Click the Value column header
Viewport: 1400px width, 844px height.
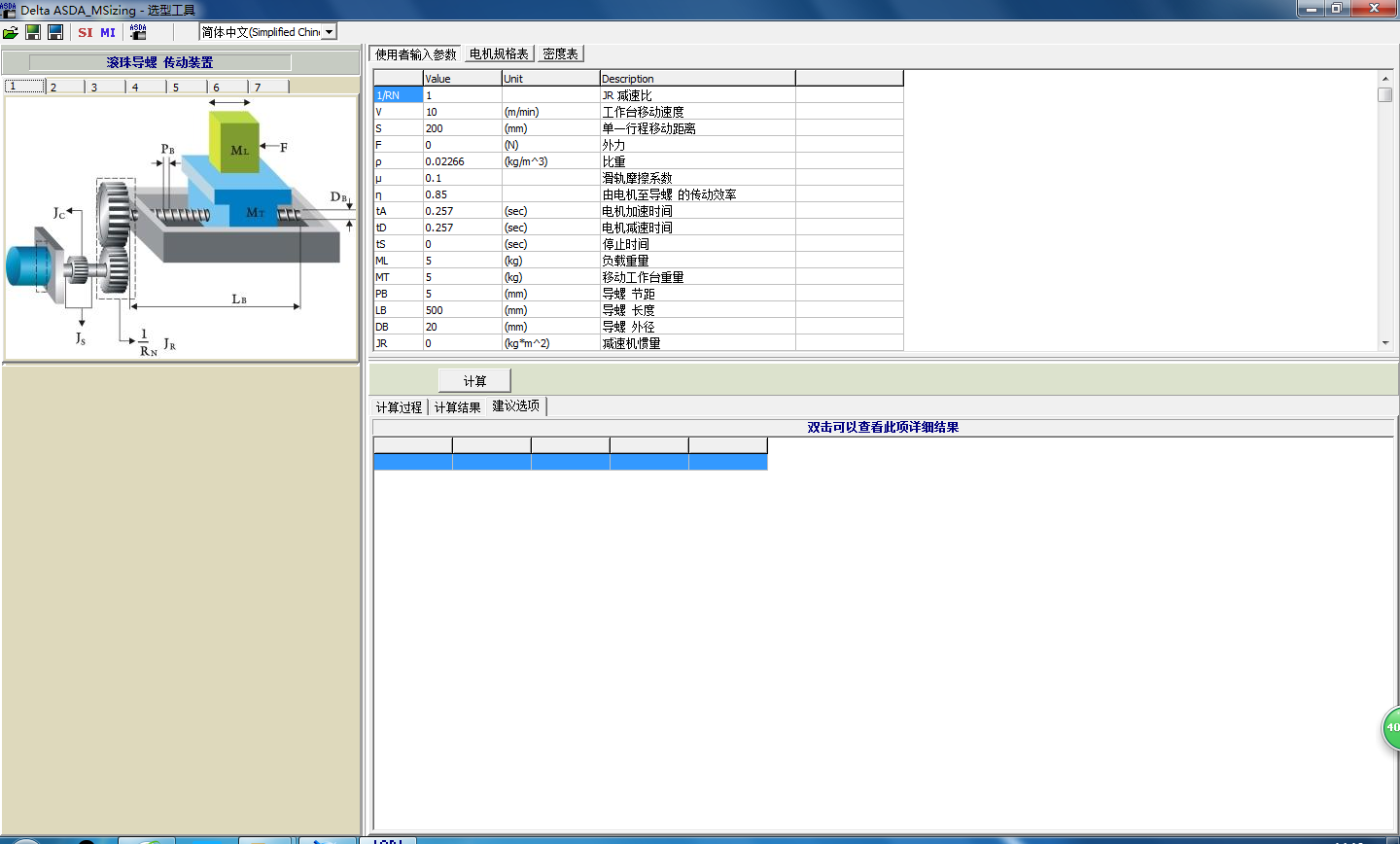click(463, 79)
